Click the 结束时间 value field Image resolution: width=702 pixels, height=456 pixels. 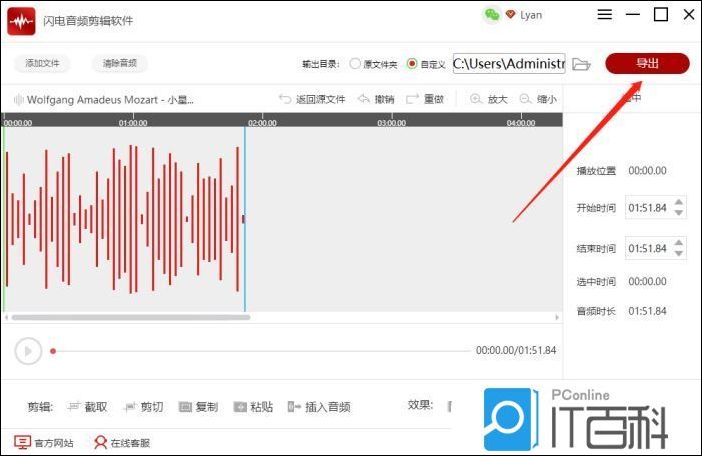point(648,248)
